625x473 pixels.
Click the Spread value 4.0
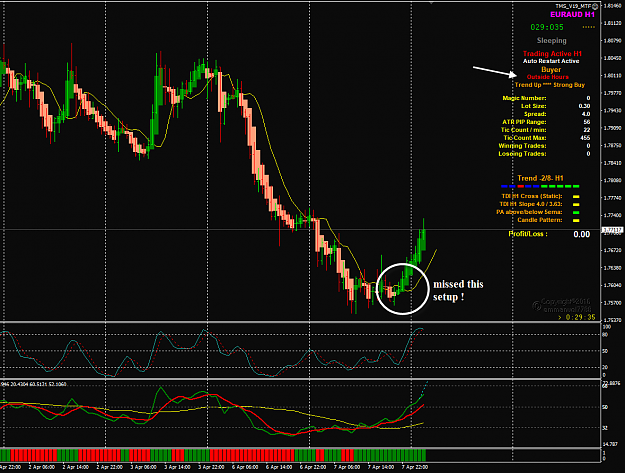tap(586, 114)
